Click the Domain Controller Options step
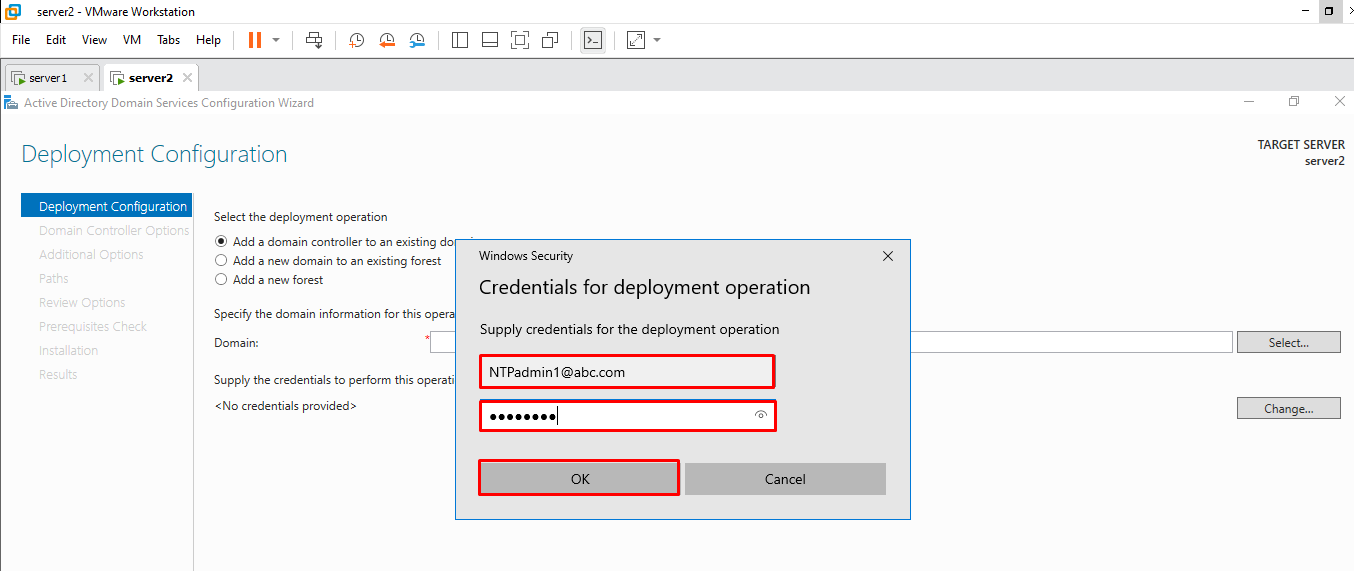Image resolution: width=1354 pixels, height=571 pixels. pyautogui.click(x=114, y=230)
